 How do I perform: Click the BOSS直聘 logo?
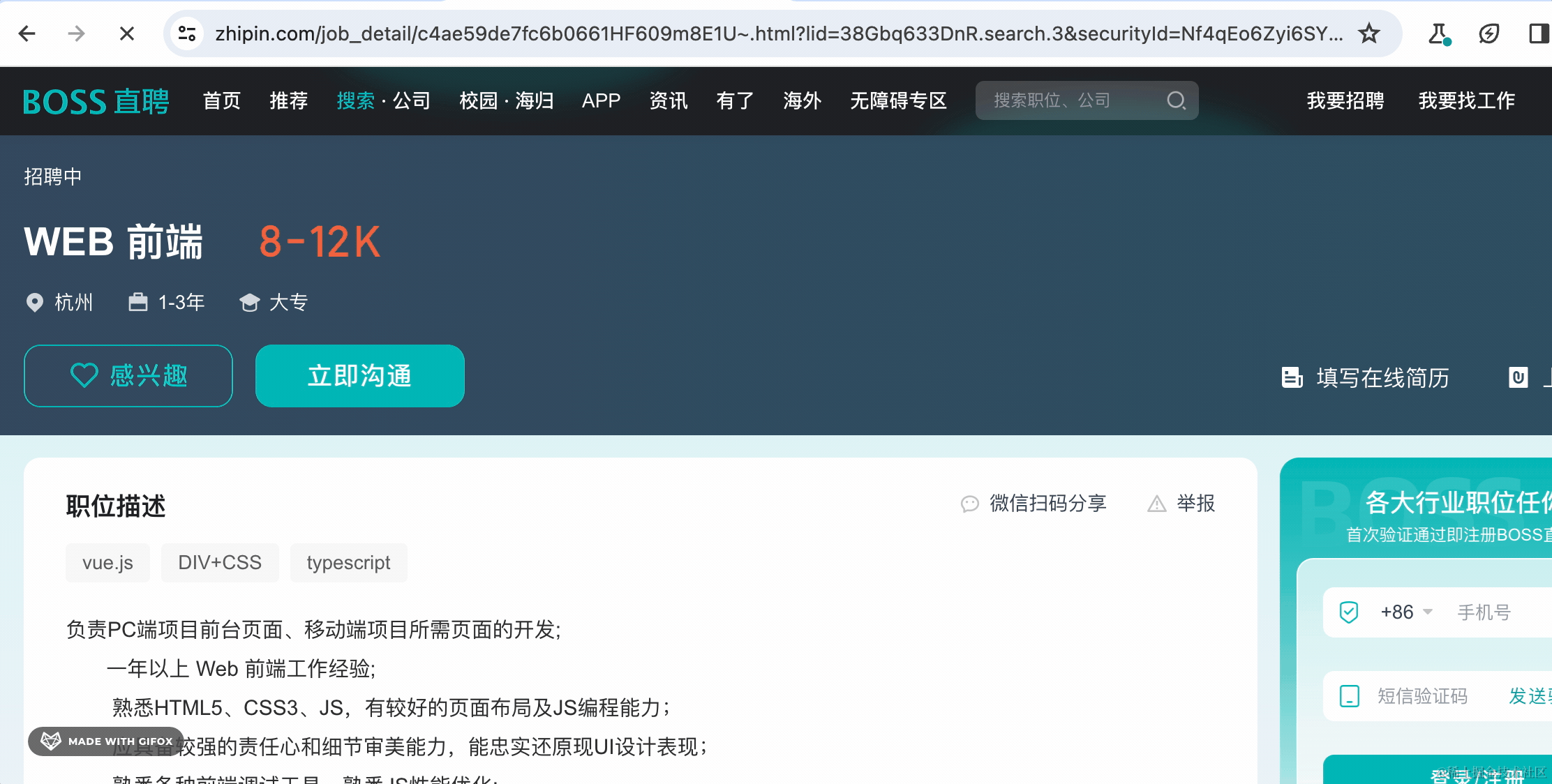coord(96,101)
